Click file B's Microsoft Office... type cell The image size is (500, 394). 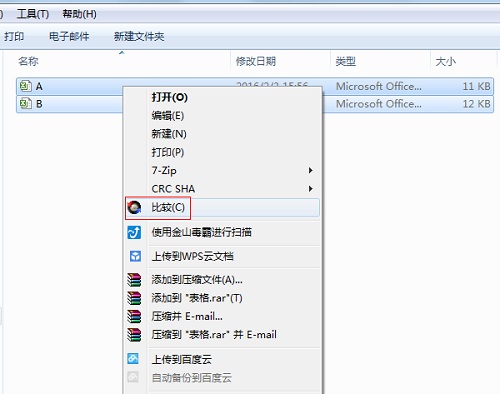pos(379,104)
